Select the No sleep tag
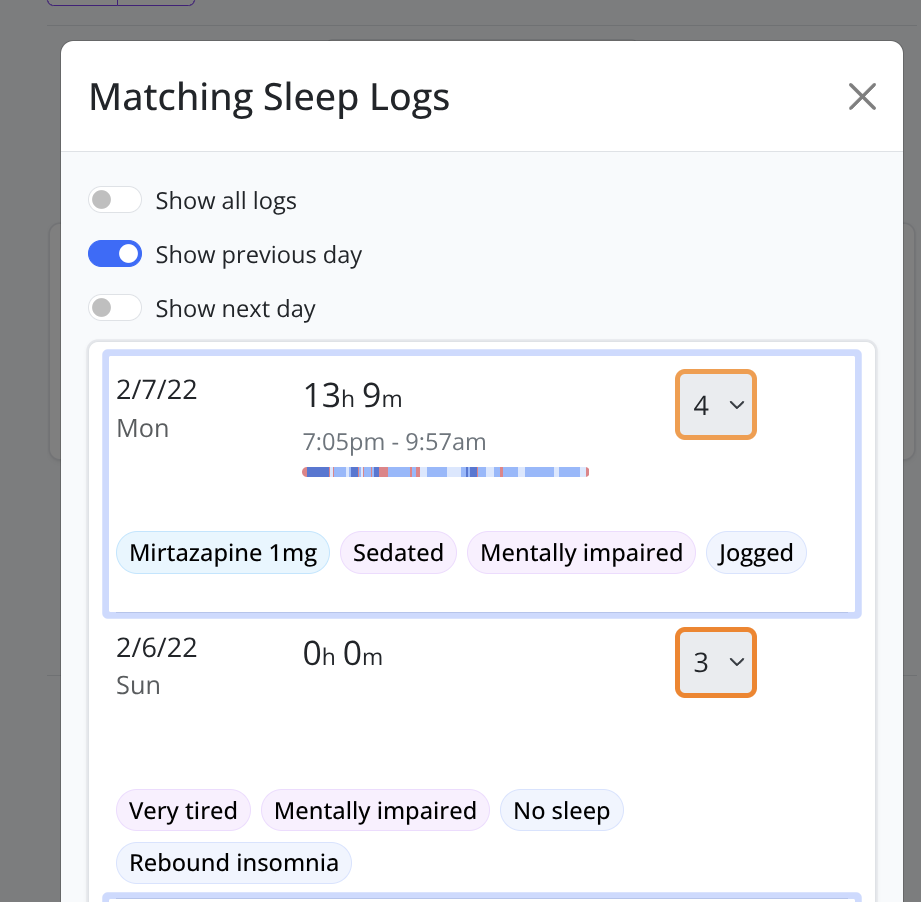 tap(561, 810)
